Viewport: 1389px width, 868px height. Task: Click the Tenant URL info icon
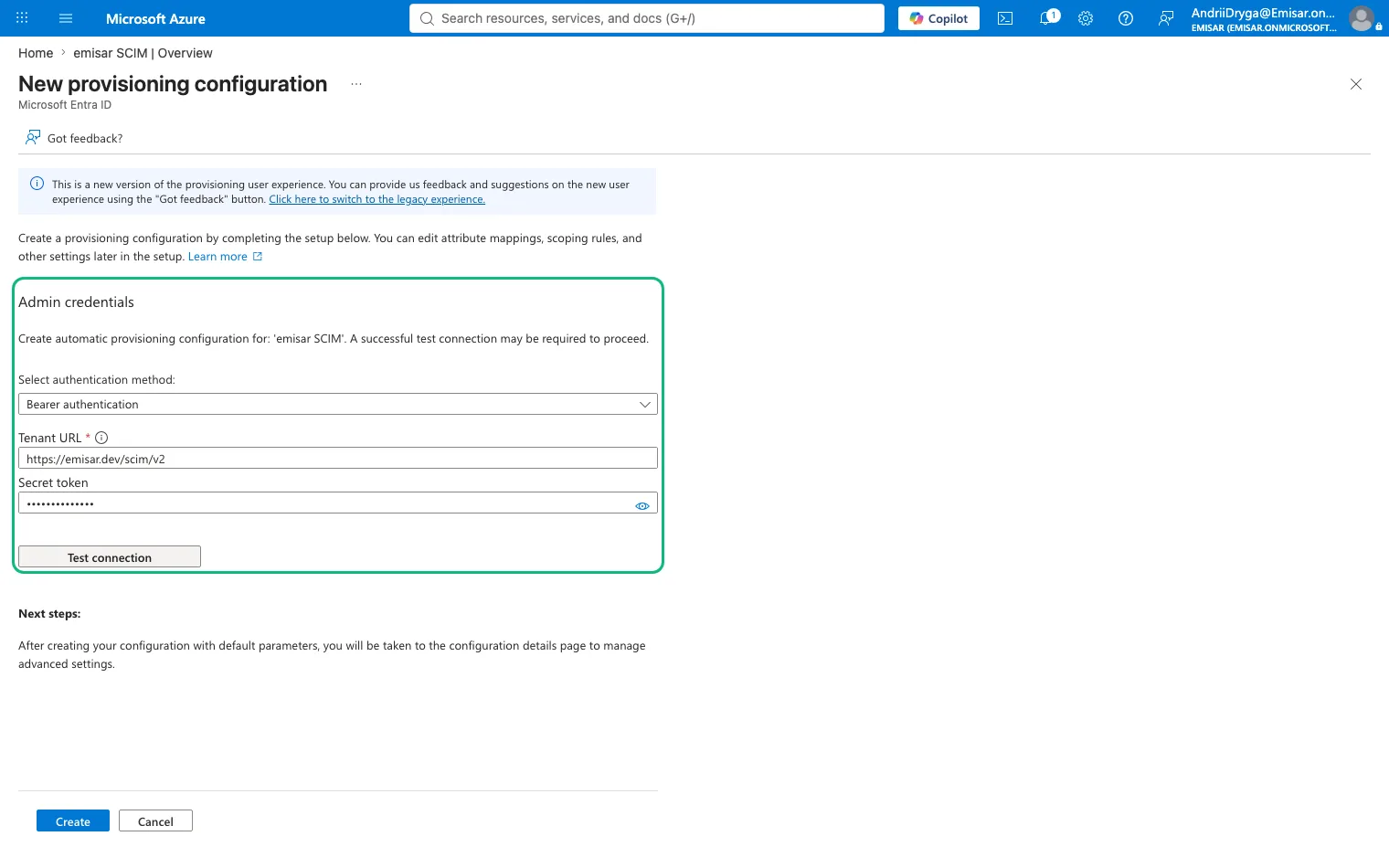101,438
